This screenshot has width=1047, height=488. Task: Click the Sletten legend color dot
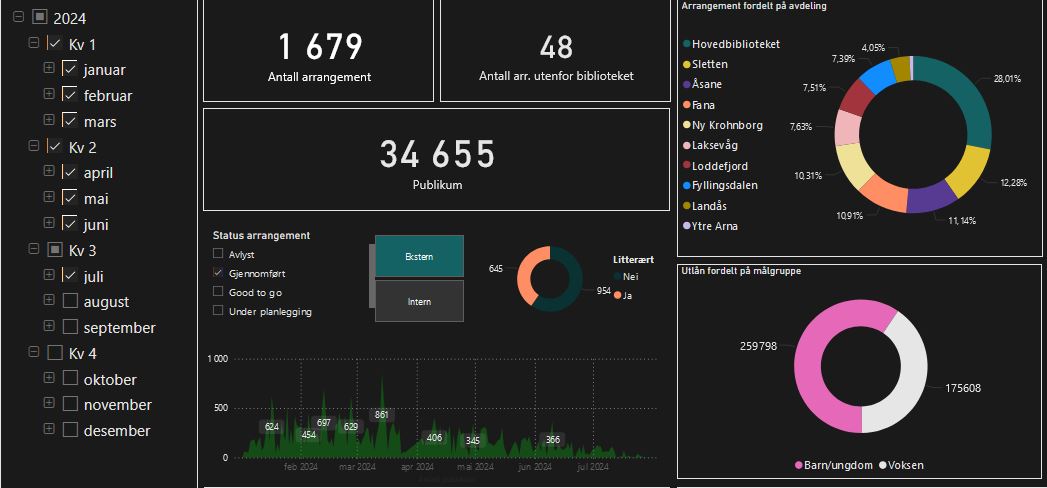[x=686, y=65]
